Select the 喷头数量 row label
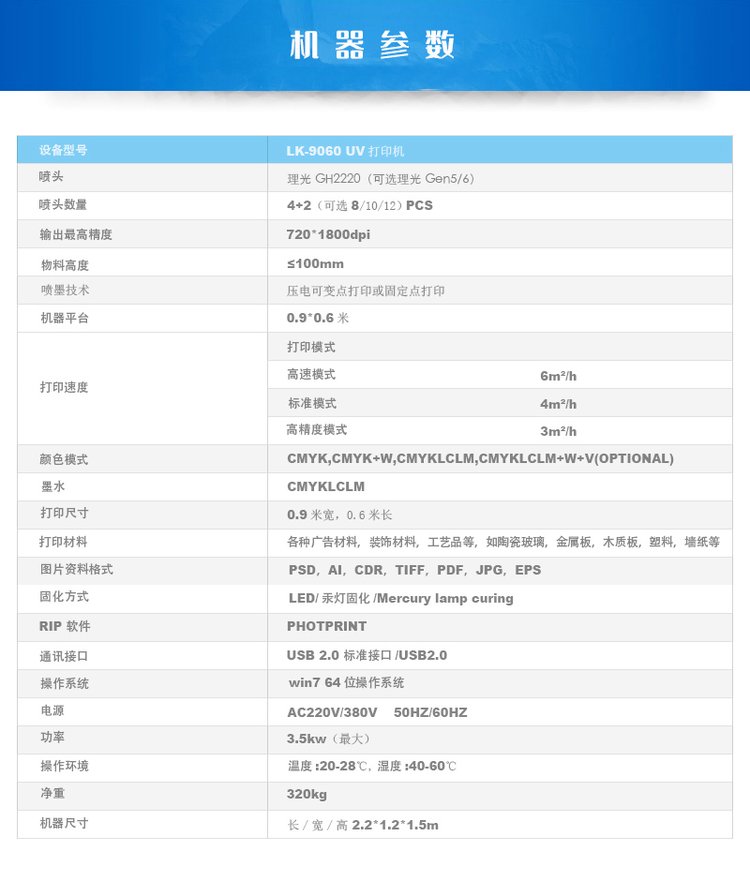750x881 pixels. [63, 205]
